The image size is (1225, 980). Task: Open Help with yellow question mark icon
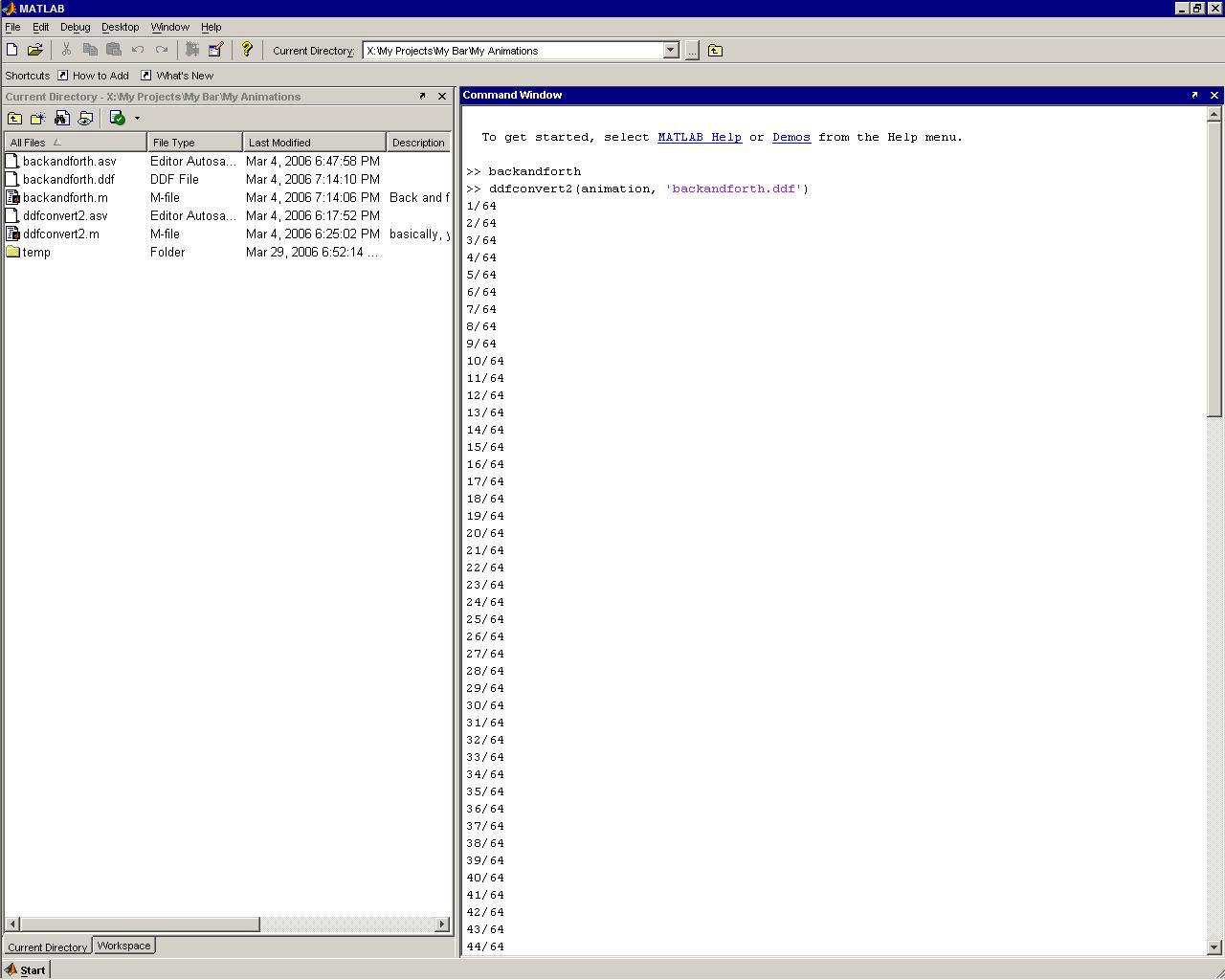click(246, 50)
